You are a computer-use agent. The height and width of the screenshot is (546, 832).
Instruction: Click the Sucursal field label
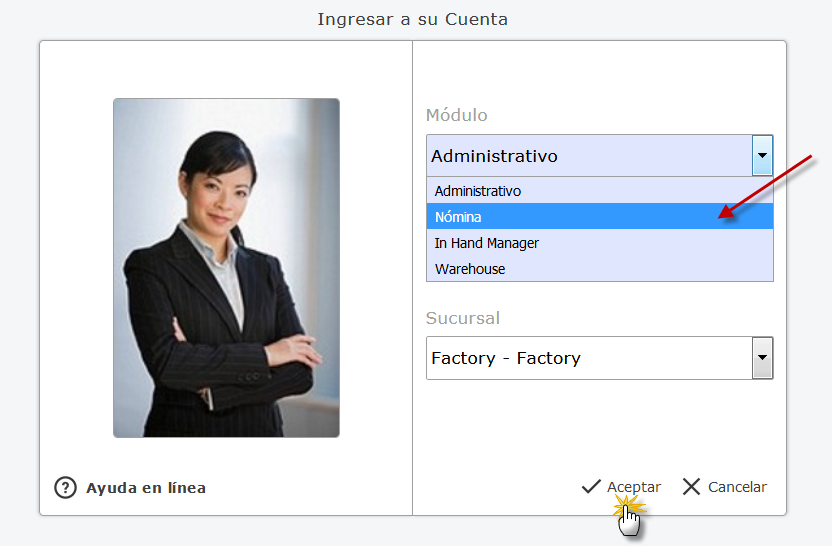tap(463, 318)
